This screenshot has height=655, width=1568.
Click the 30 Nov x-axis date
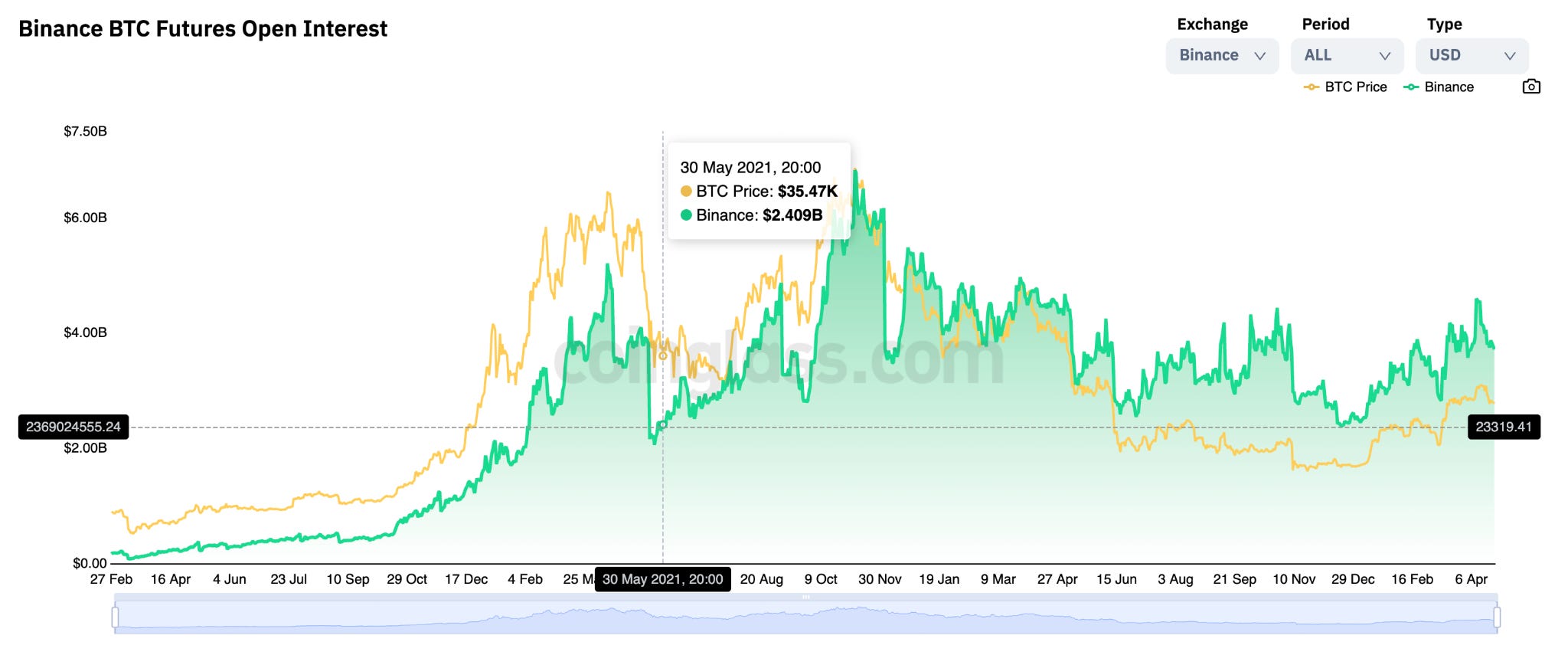[880, 580]
